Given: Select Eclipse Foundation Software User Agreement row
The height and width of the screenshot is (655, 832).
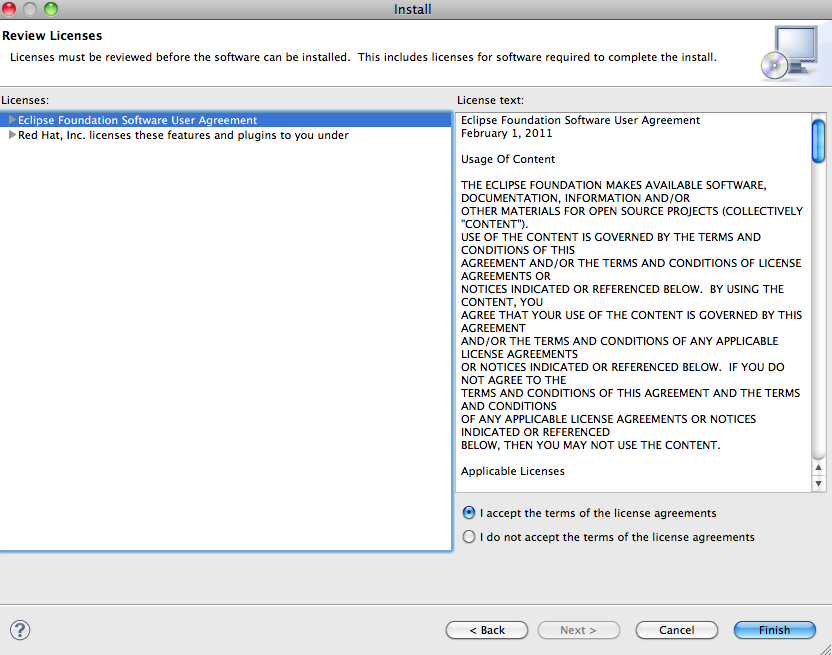Looking at the screenshot, I should (226, 120).
